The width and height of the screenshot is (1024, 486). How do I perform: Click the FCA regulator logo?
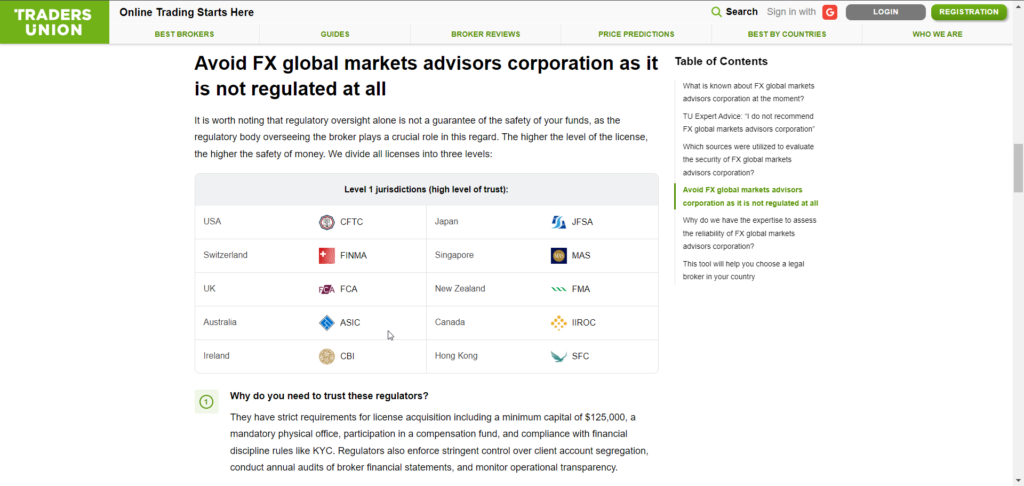tap(327, 289)
